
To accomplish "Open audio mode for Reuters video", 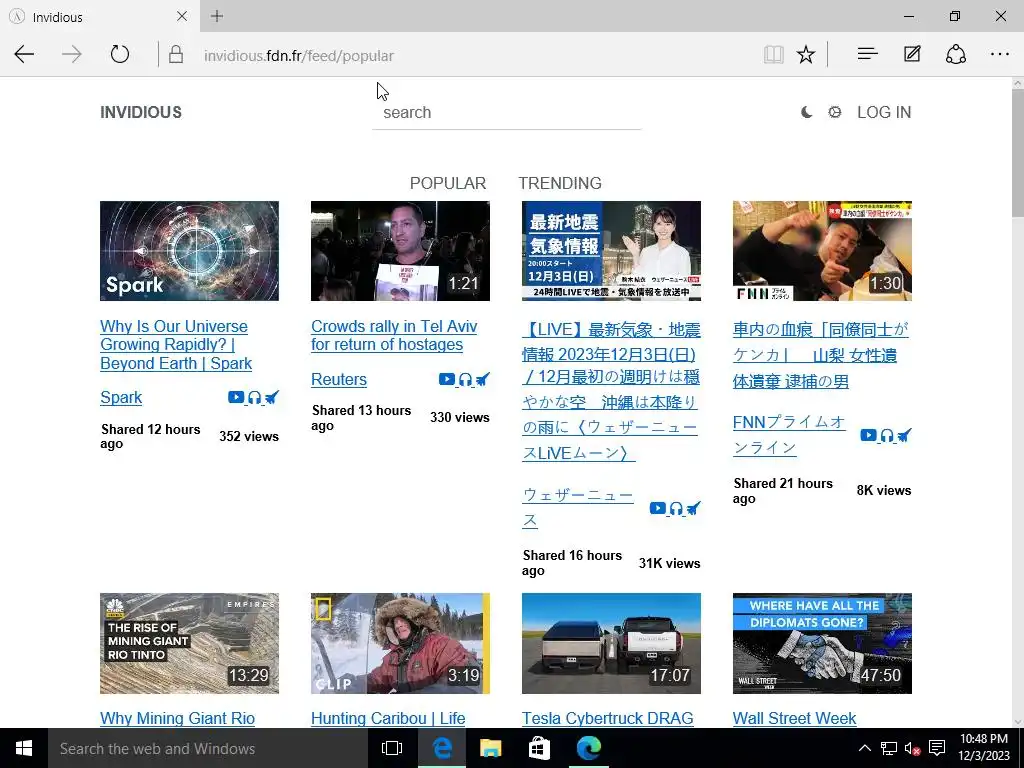I will (x=466, y=379).
